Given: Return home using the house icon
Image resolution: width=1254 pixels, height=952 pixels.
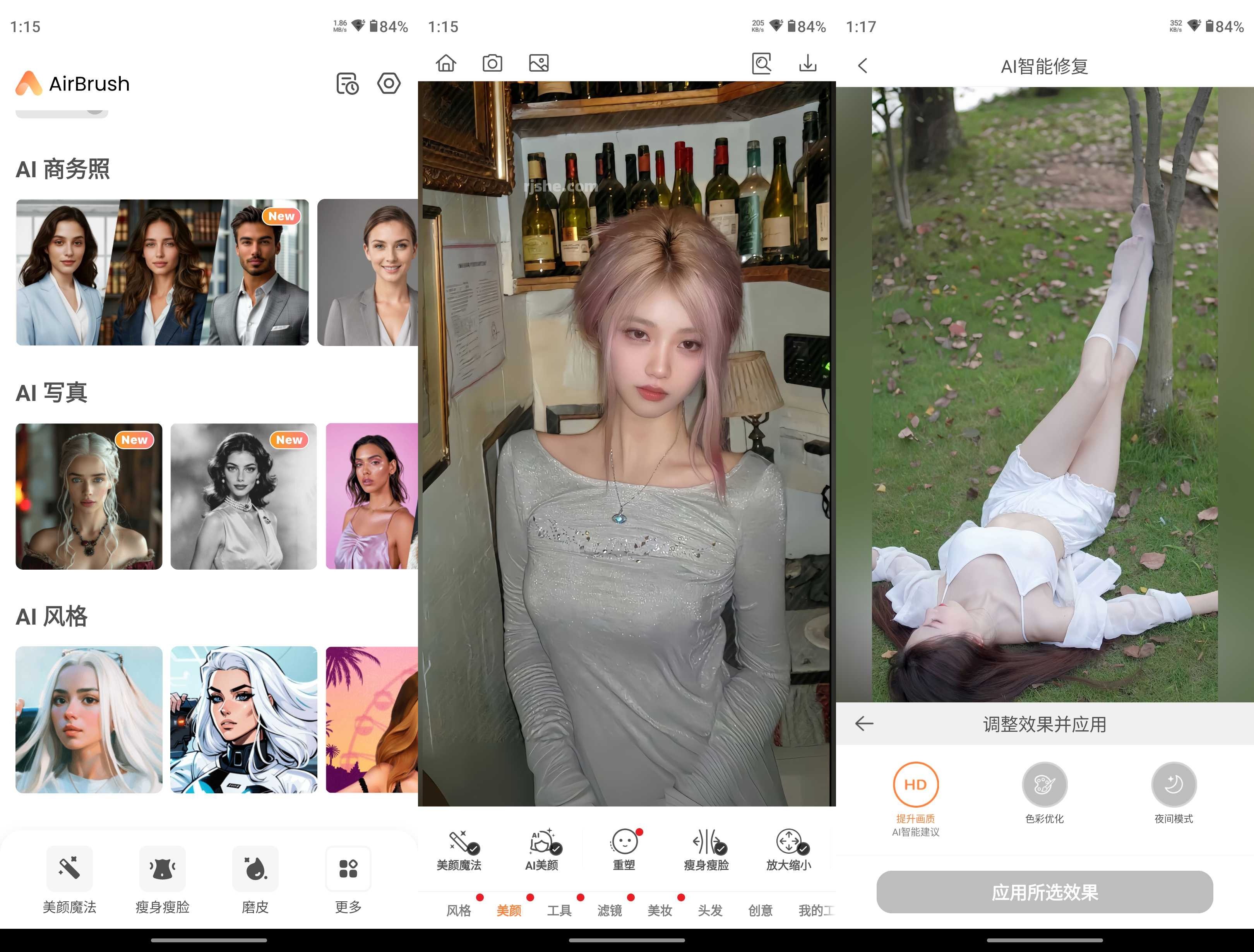Looking at the screenshot, I should pyautogui.click(x=446, y=63).
